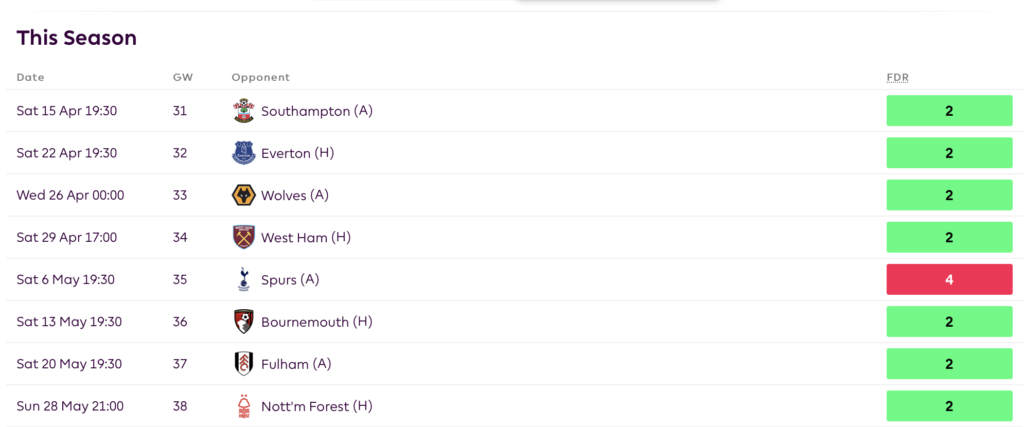The height and width of the screenshot is (427, 1024).
Task: Select the green FDR 2 rating for Fulham
Action: coord(949,364)
